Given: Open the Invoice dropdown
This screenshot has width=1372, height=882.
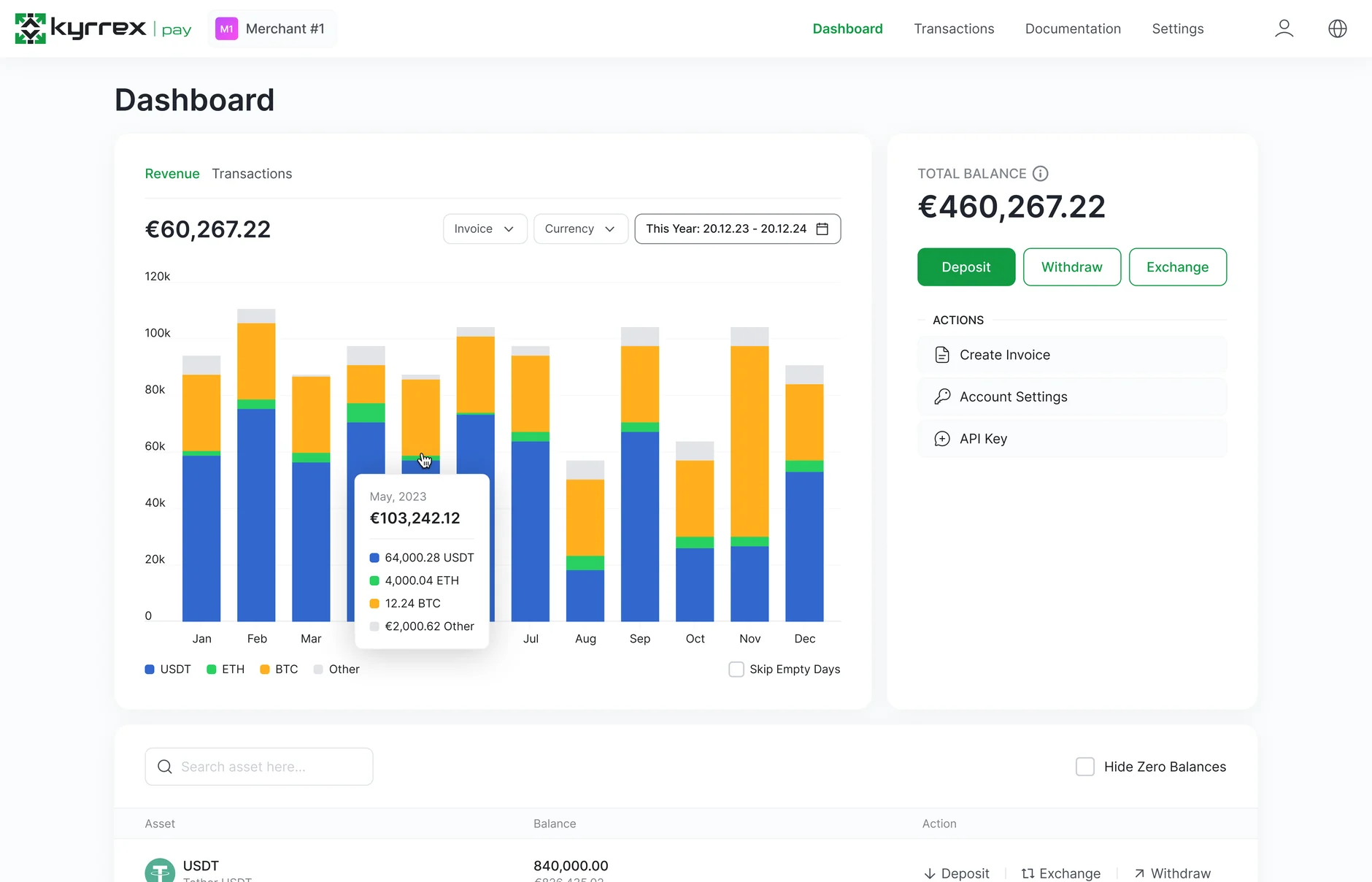Looking at the screenshot, I should (x=485, y=229).
